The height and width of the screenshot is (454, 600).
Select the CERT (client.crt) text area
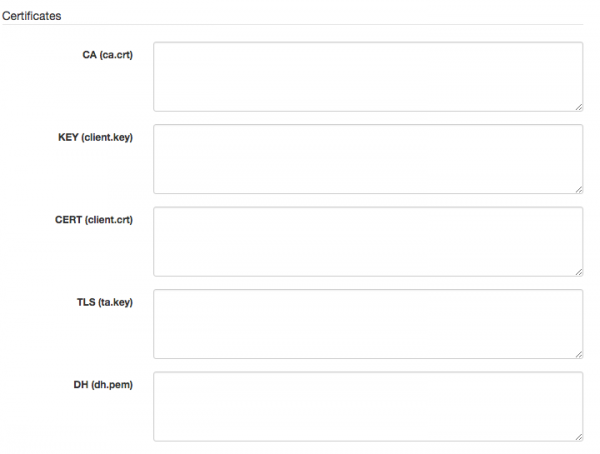pos(368,242)
